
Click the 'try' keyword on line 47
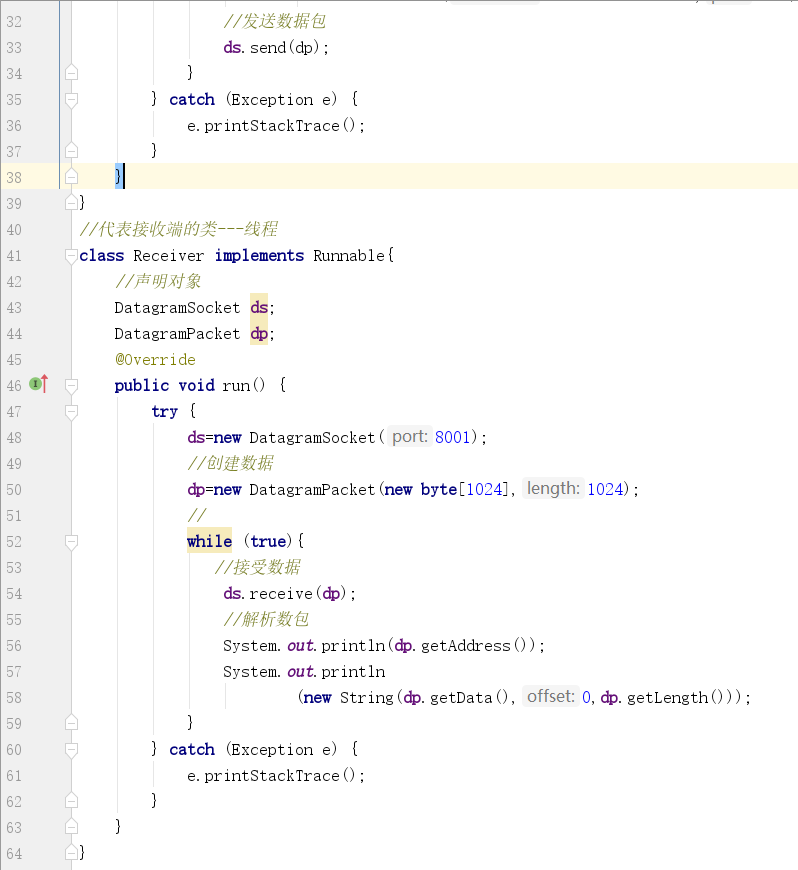(x=164, y=412)
